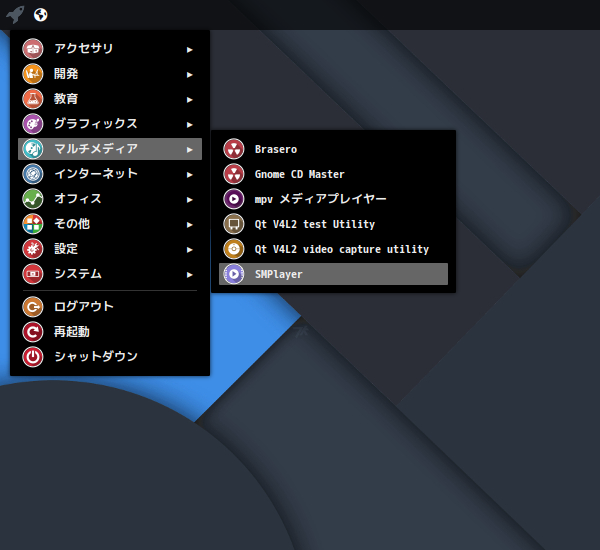Click the その他 four-color icon
The width and height of the screenshot is (600, 550).
click(x=33, y=224)
